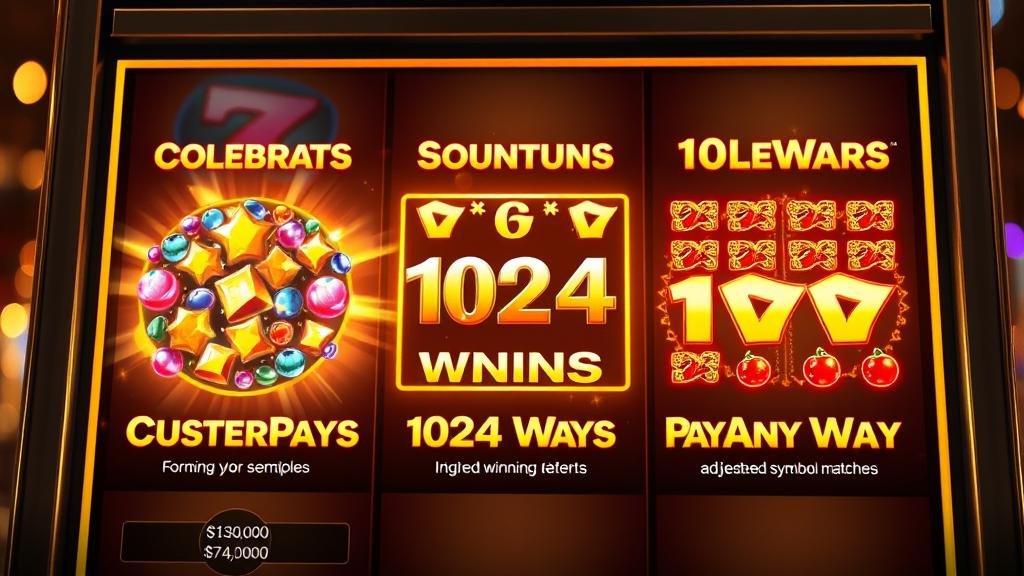
Task: Select the top-right red dragon tile
Action: [870, 216]
